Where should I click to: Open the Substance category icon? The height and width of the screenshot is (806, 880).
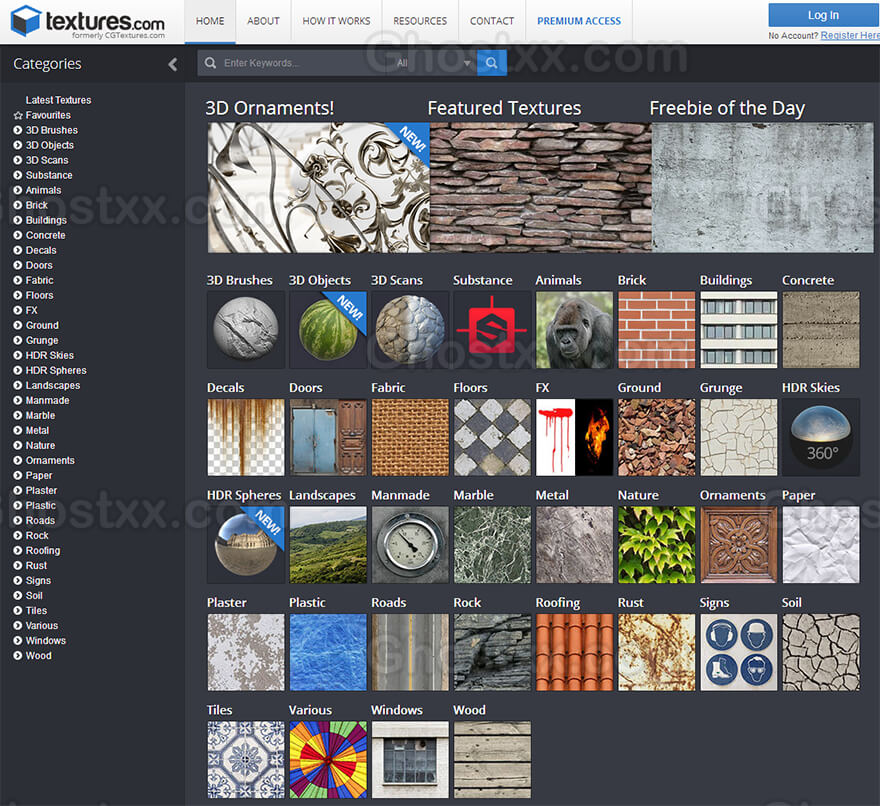[492, 330]
